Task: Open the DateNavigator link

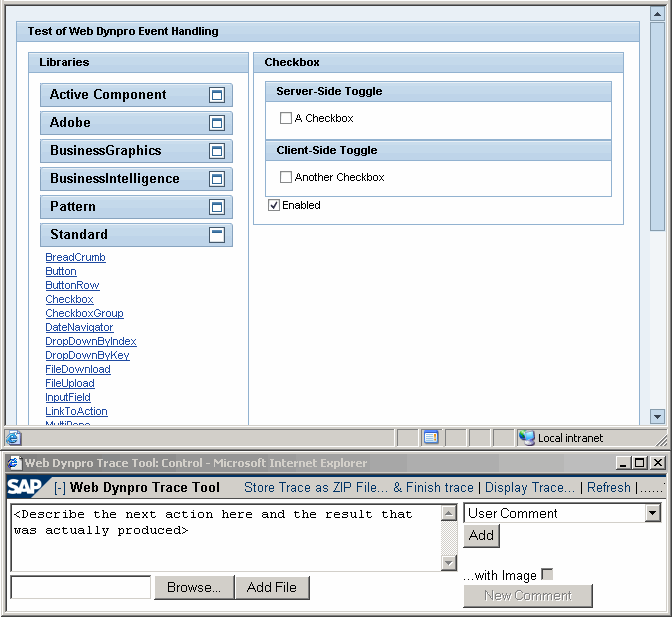Action: (79, 327)
